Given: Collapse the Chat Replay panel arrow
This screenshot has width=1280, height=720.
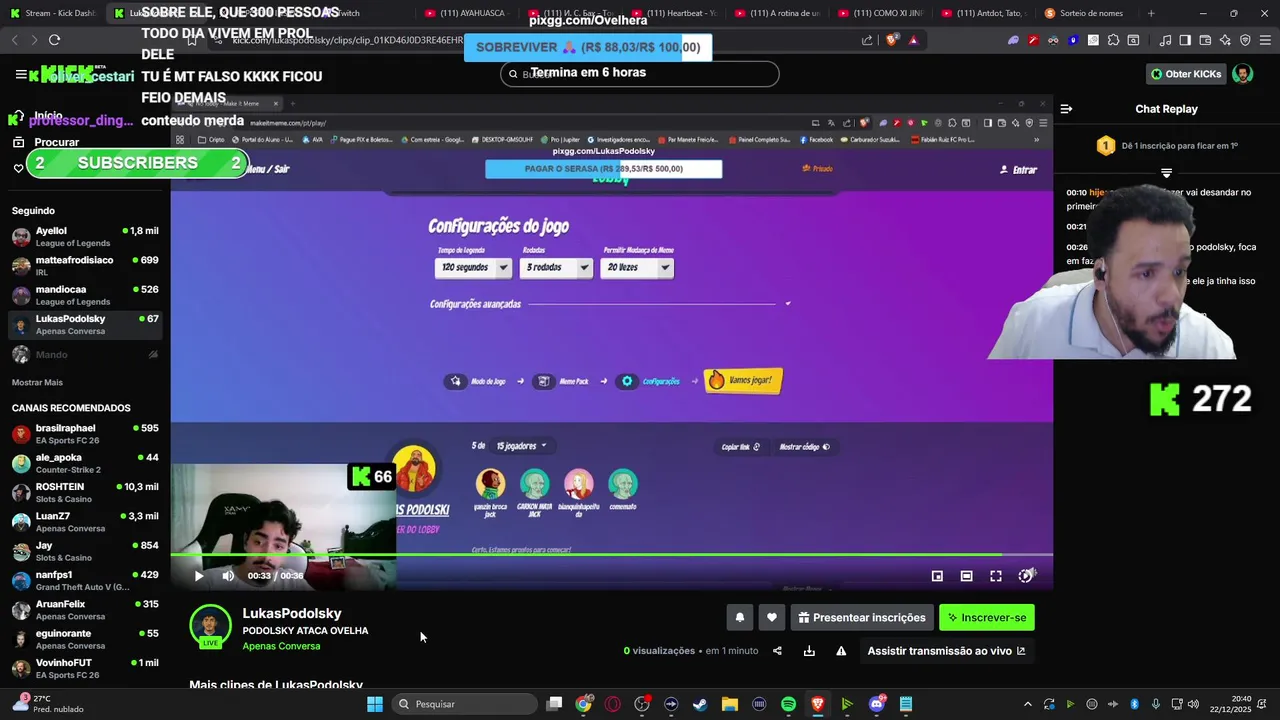Looking at the screenshot, I should pos(1066,109).
